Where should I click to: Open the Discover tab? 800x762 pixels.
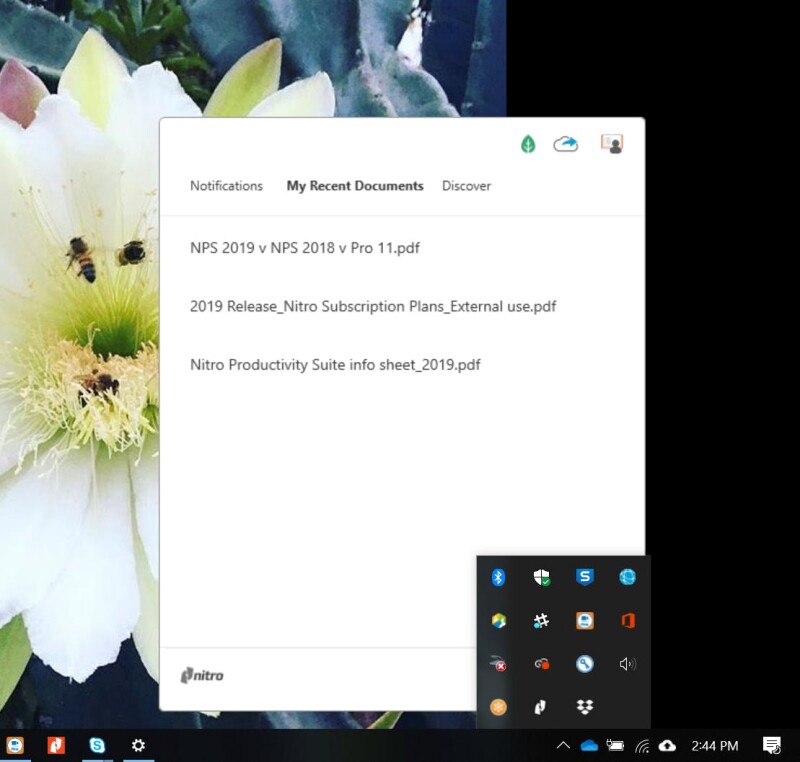coord(466,186)
